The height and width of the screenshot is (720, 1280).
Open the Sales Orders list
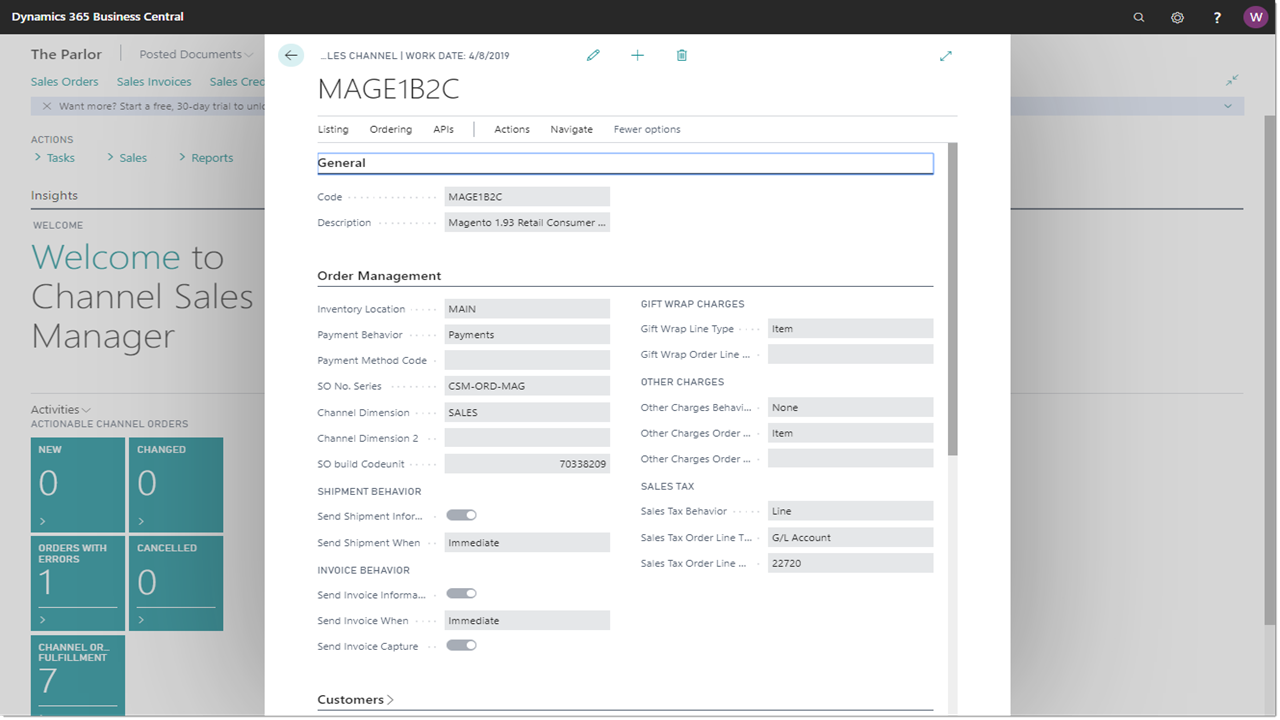[64, 81]
